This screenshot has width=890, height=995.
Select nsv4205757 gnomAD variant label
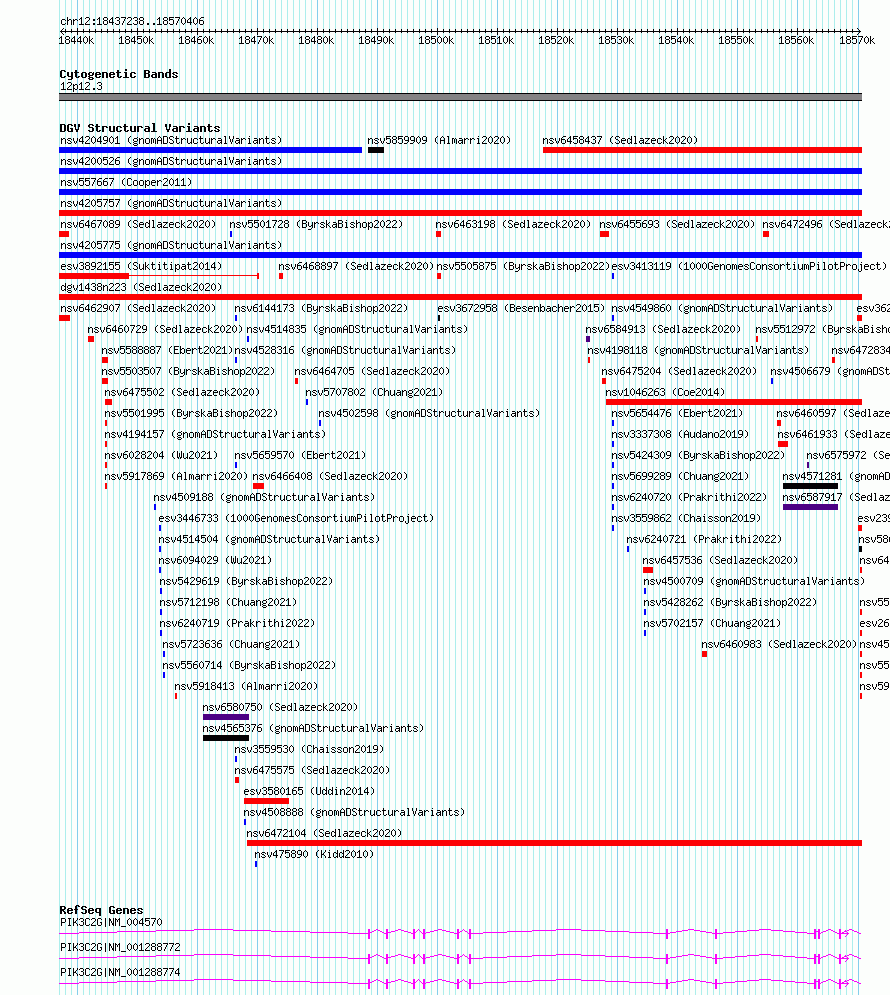tap(171, 203)
